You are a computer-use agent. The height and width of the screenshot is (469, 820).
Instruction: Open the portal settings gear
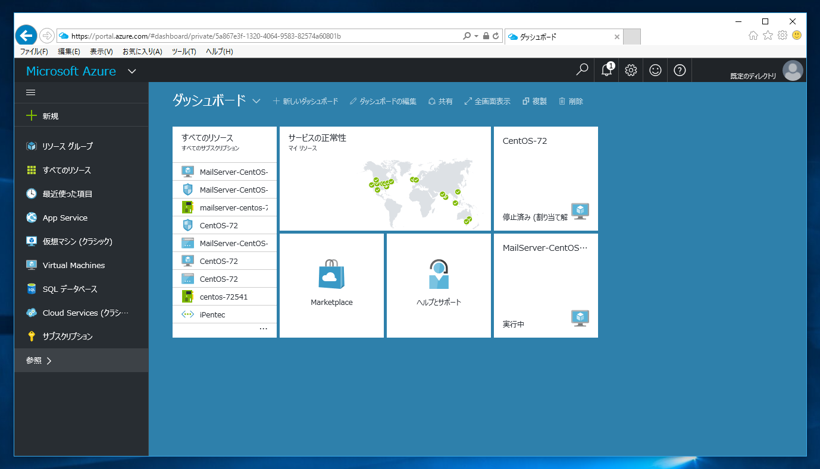point(631,70)
